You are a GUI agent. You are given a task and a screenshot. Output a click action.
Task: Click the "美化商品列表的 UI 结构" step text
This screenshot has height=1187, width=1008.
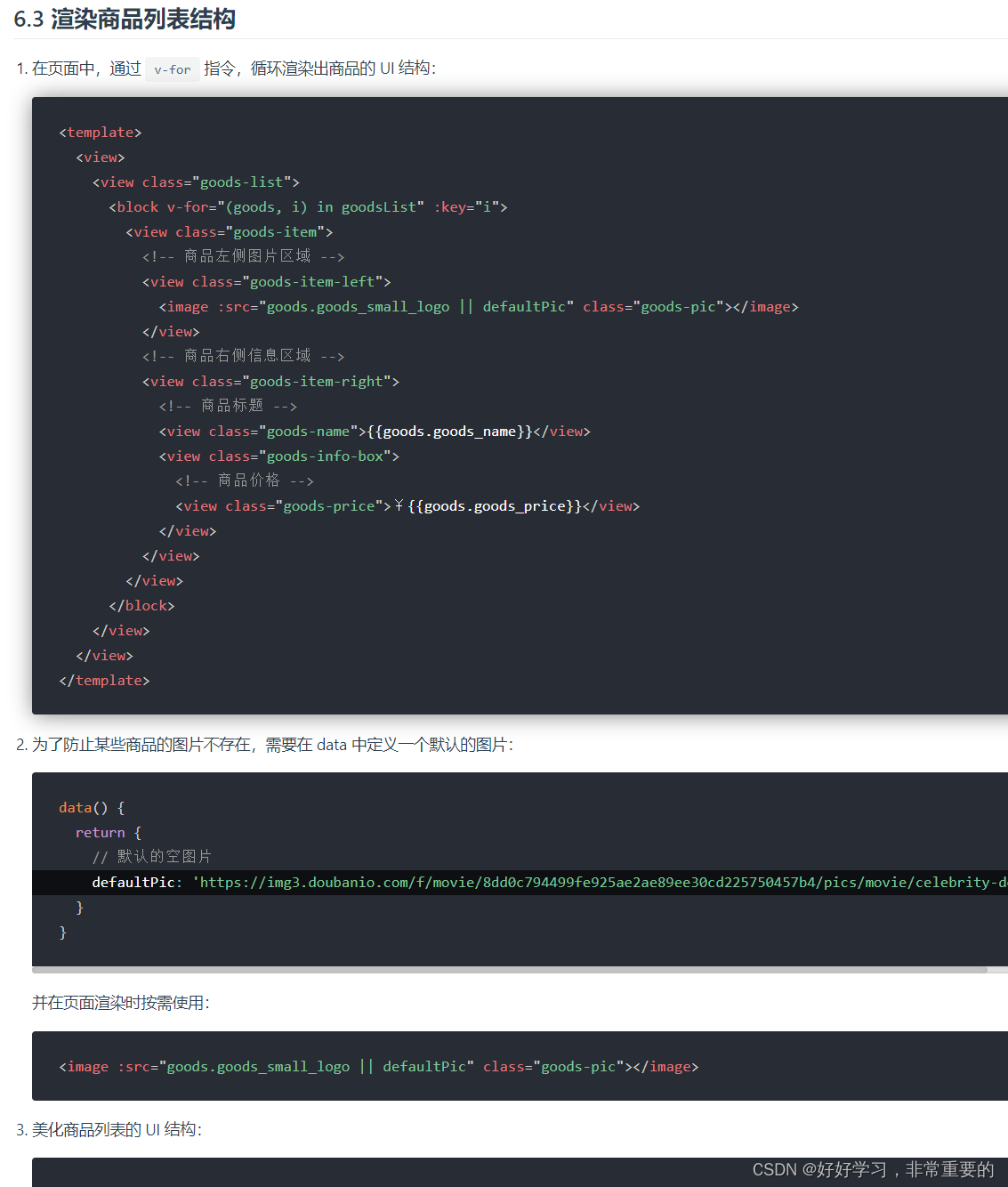click(x=117, y=1130)
